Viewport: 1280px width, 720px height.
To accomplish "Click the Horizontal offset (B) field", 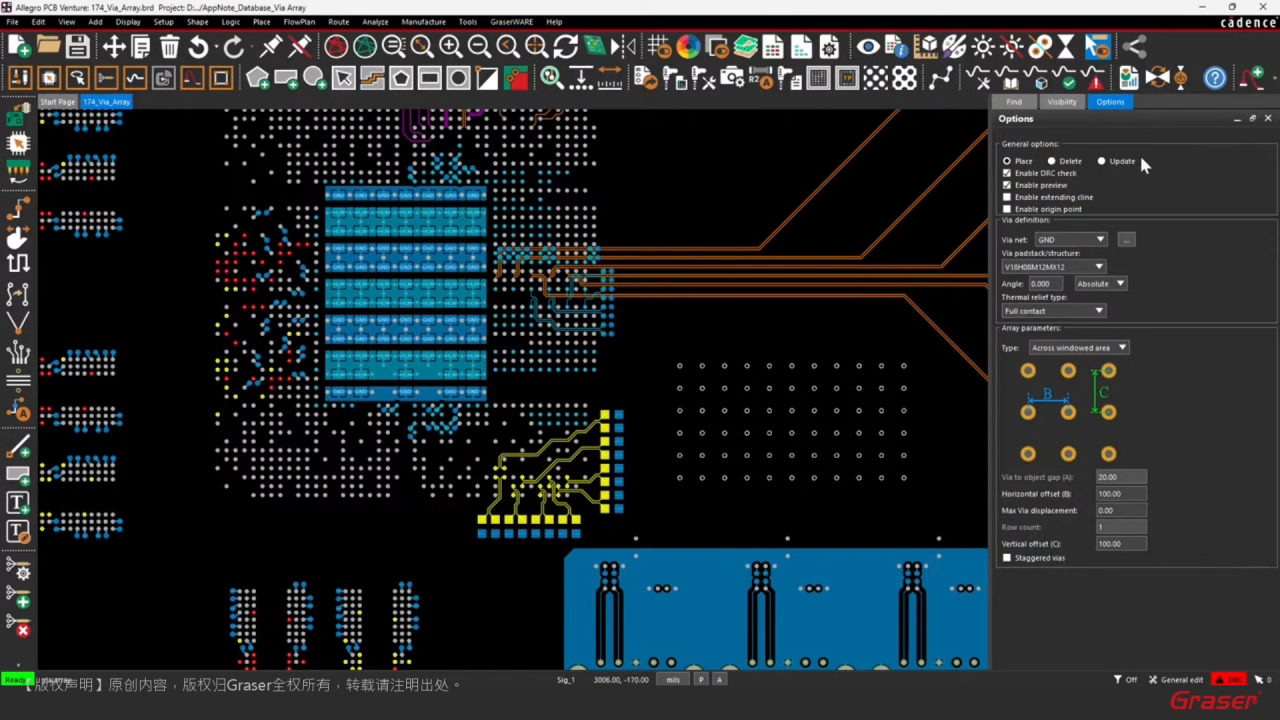I will pos(1121,494).
